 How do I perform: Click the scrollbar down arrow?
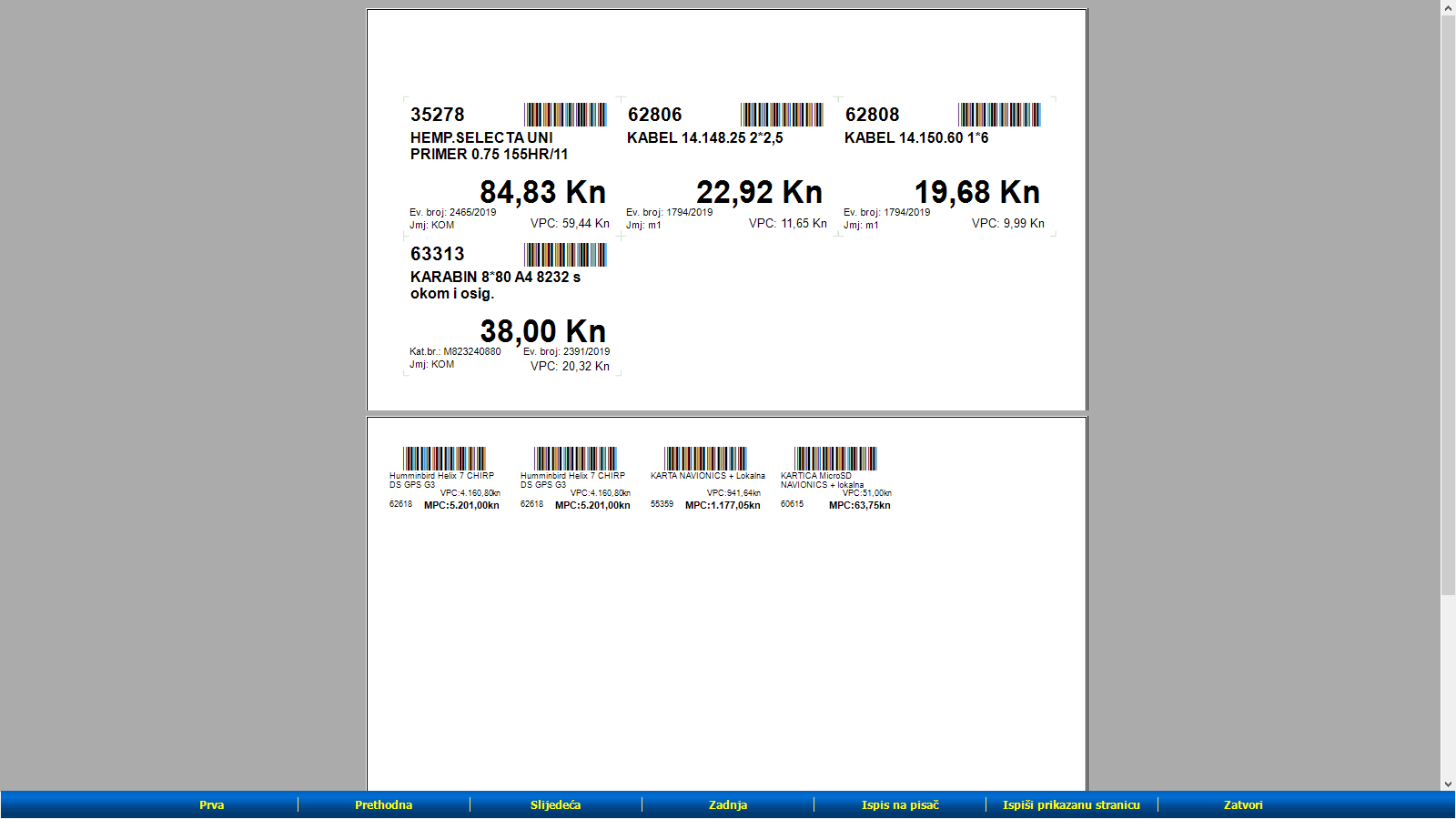[1448, 784]
